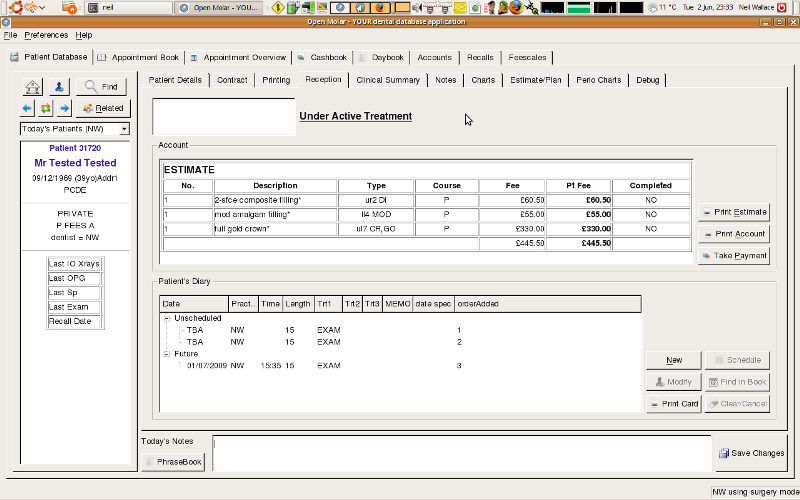The height and width of the screenshot is (500, 800).
Task: Click the '2-sfce composite filling*' description cell
Action: click(276, 200)
